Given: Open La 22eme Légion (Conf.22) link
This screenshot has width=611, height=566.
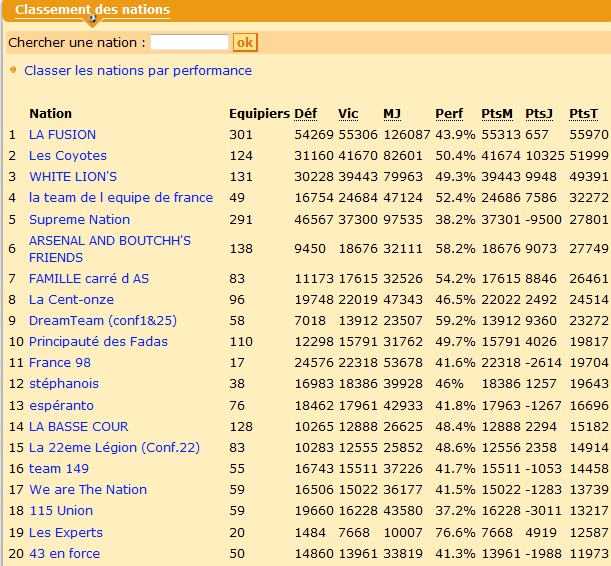Looking at the screenshot, I should [115, 448].
